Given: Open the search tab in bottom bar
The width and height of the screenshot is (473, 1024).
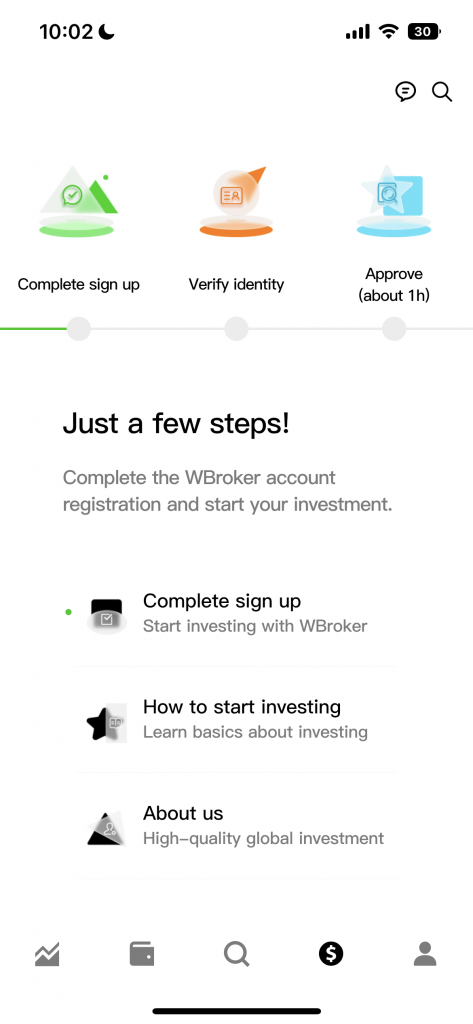Looking at the screenshot, I should 236,954.
